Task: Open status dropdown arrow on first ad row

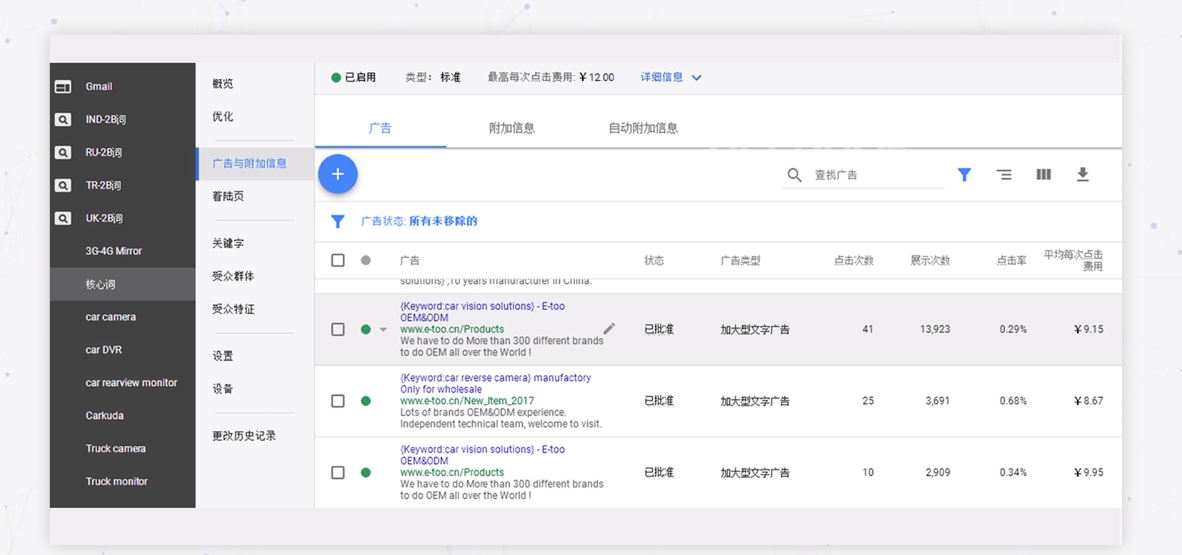Action: (383, 330)
